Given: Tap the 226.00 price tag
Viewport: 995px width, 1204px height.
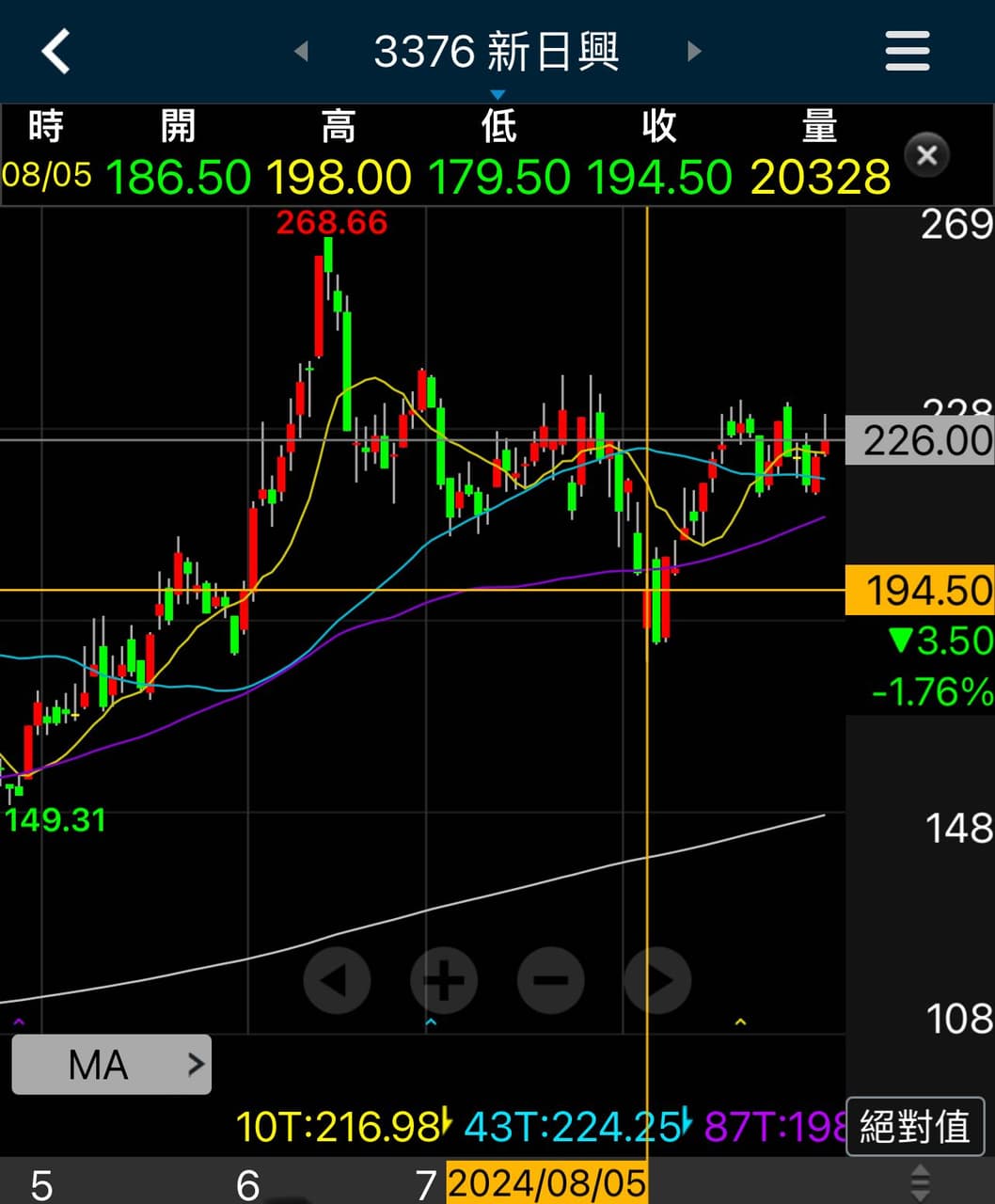Looking at the screenshot, I should tap(920, 440).
